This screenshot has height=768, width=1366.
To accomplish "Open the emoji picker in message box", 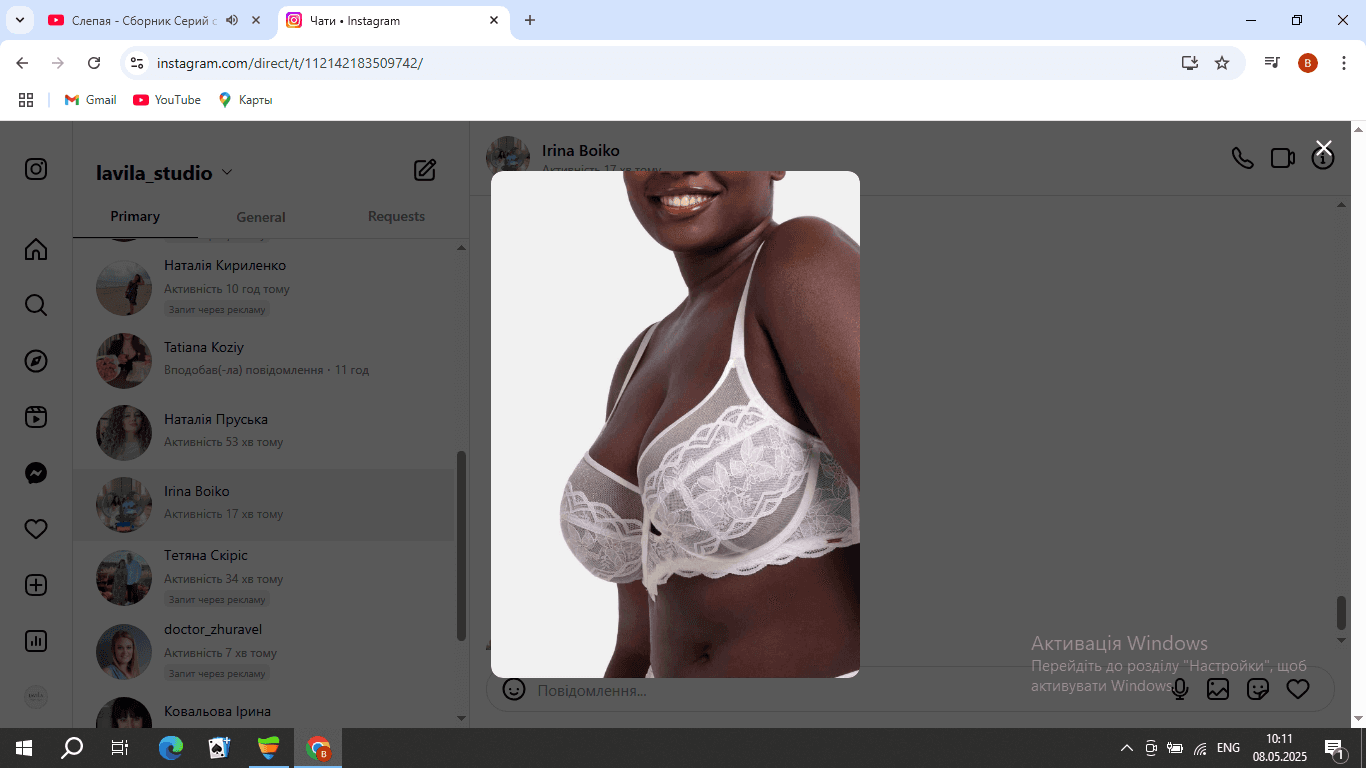I will (514, 689).
